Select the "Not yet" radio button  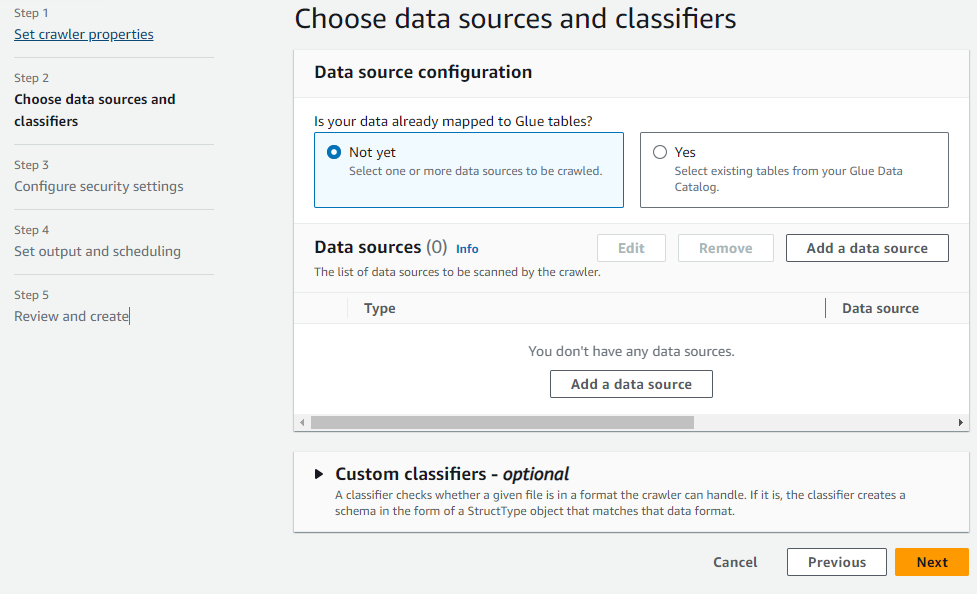pyautogui.click(x=334, y=153)
